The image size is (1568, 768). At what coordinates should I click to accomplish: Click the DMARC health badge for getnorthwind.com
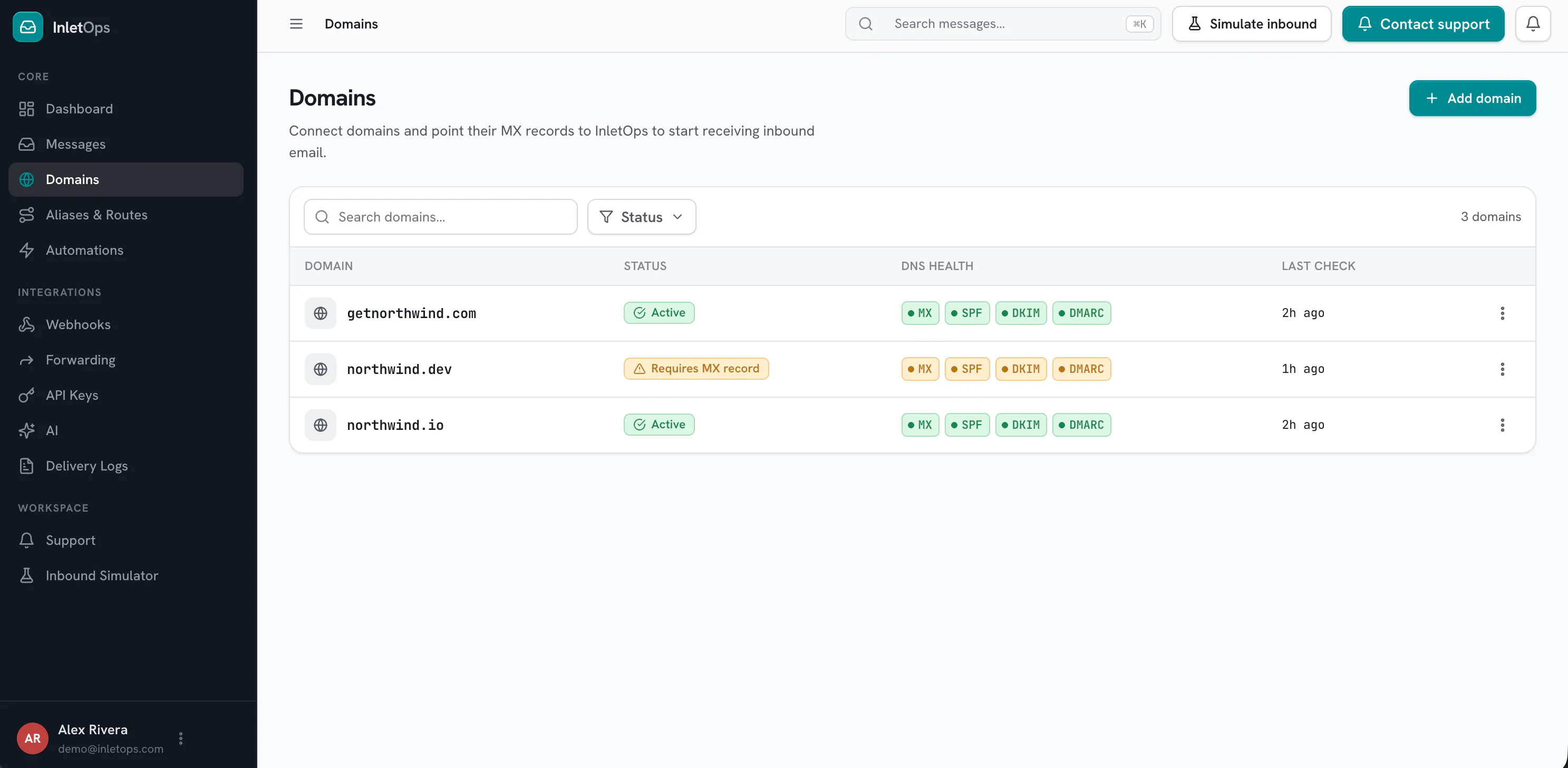(x=1082, y=313)
